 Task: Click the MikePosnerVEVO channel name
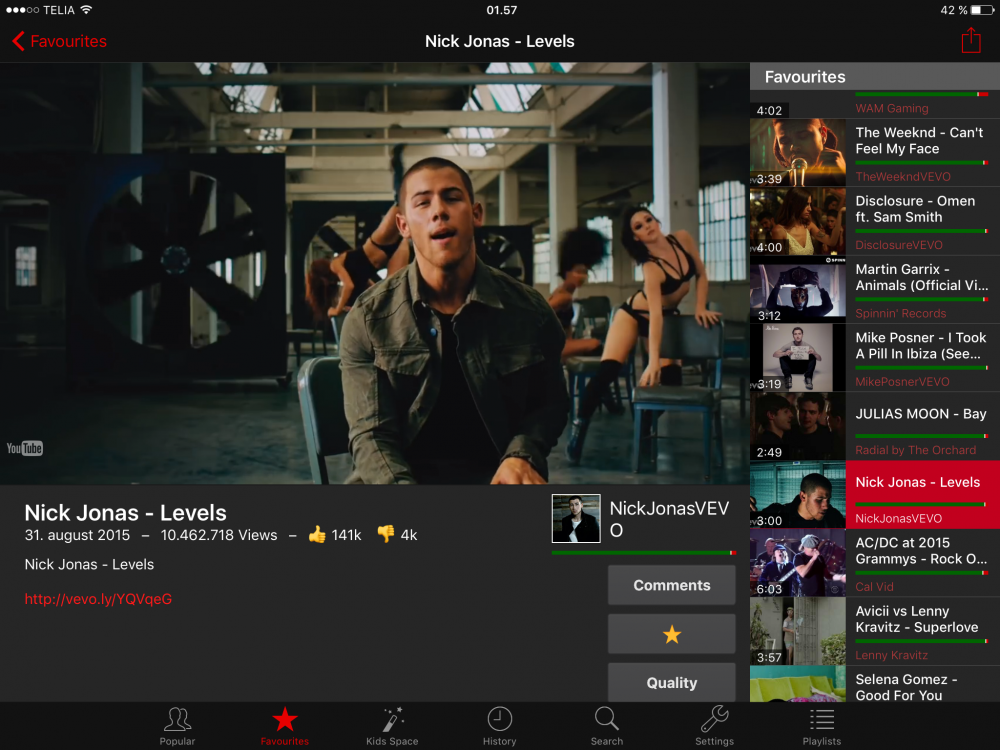pyautogui.click(x=902, y=381)
